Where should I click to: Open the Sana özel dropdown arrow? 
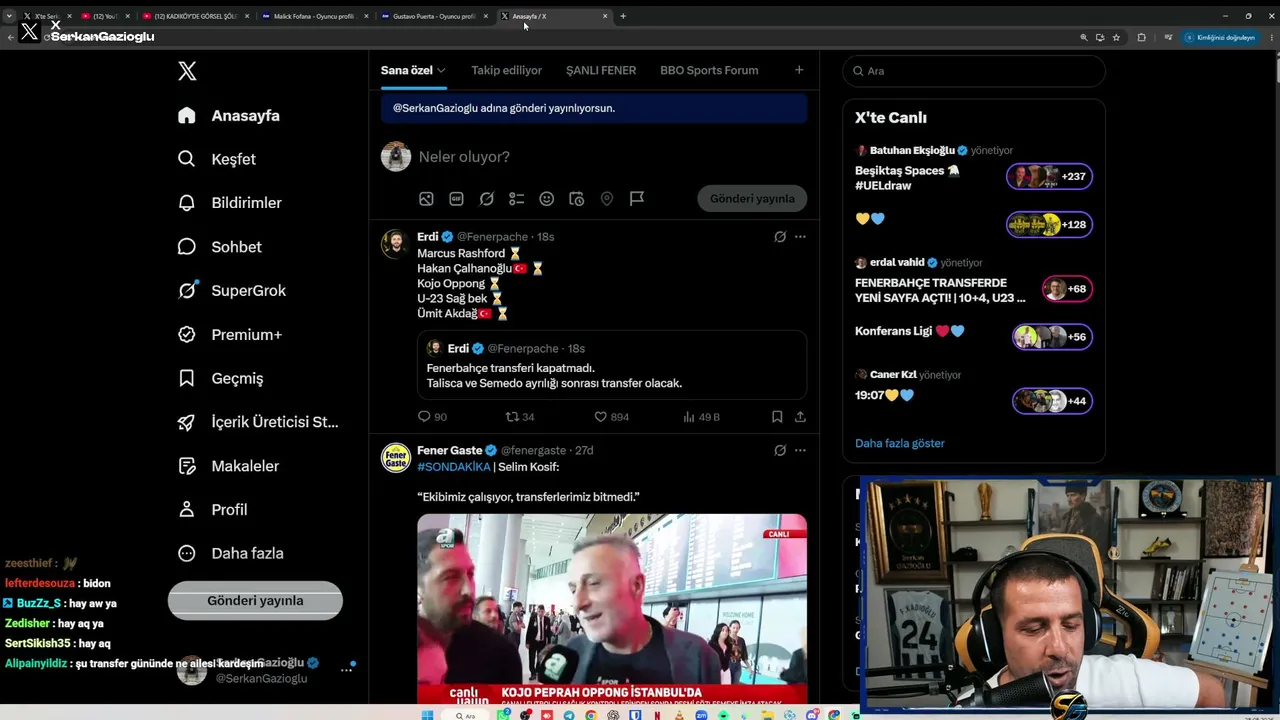441,71
